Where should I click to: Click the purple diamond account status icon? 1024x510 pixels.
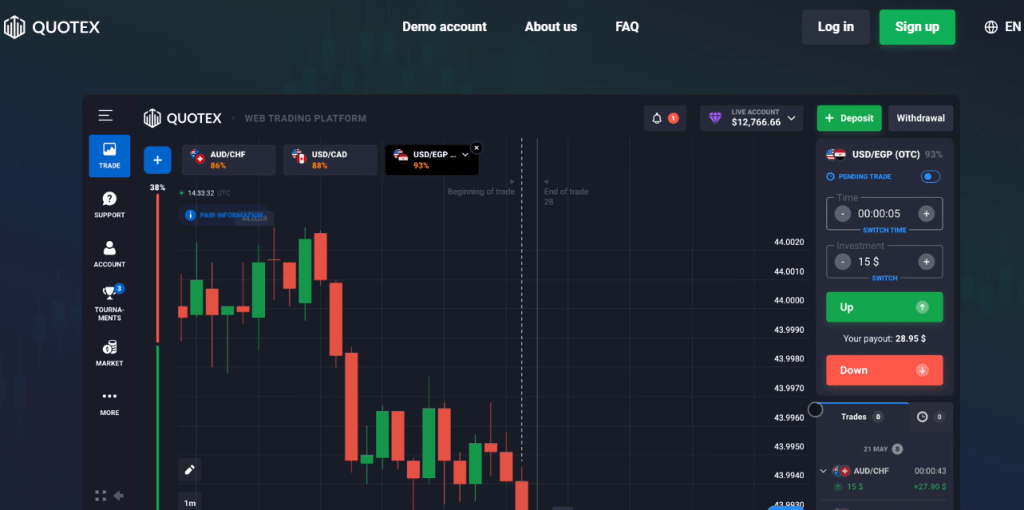pos(716,118)
